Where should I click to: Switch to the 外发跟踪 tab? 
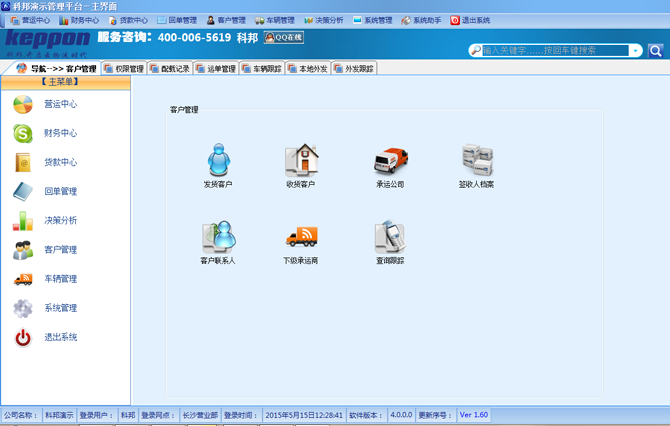pos(354,69)
